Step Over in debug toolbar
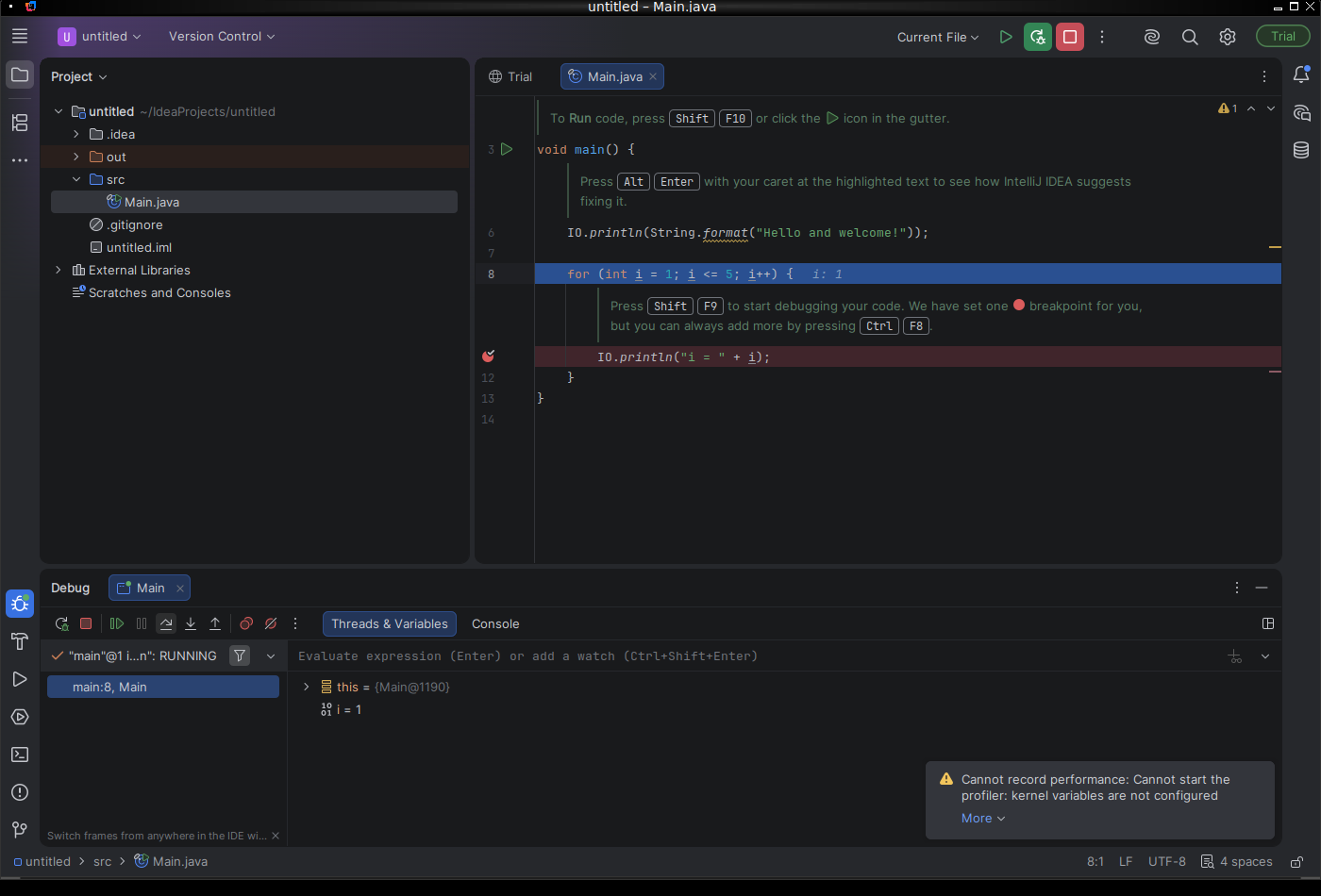The width and height of the screenshot is (1321, 896). pos(166,623)
